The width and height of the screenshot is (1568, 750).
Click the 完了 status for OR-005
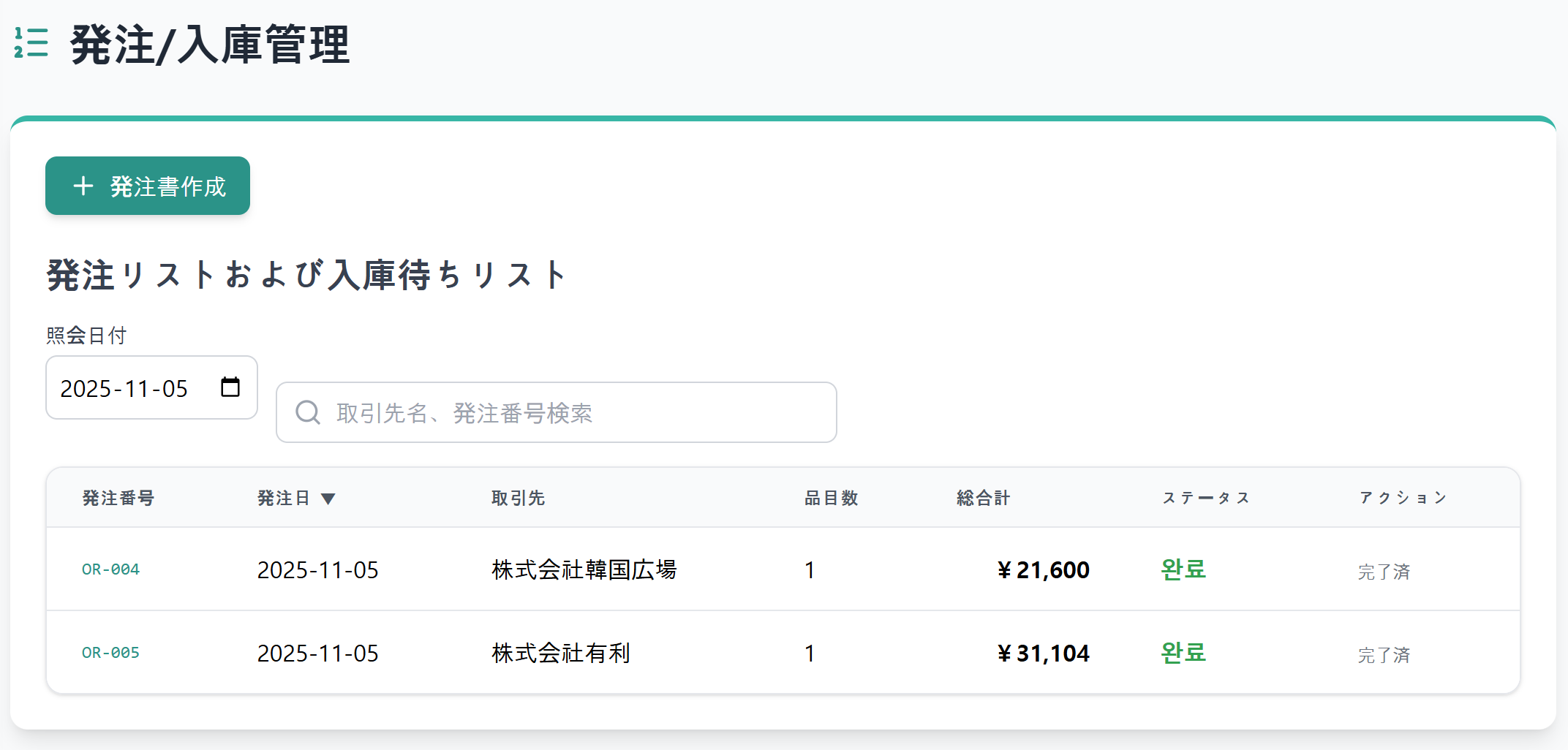tap(1182, 653)
